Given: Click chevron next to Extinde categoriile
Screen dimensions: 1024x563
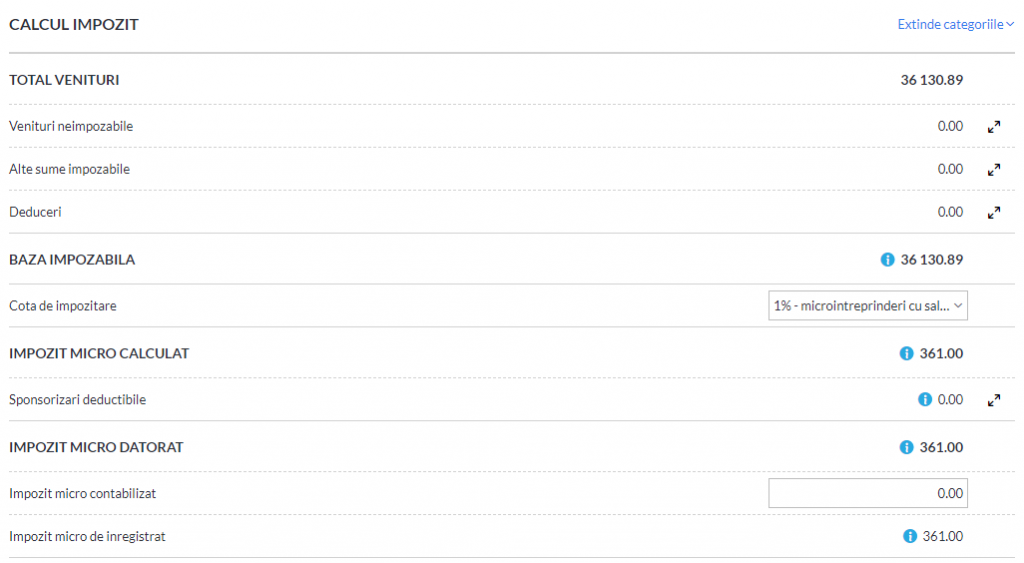Looking at the screenshot, I should click(x=1010, y=25).
